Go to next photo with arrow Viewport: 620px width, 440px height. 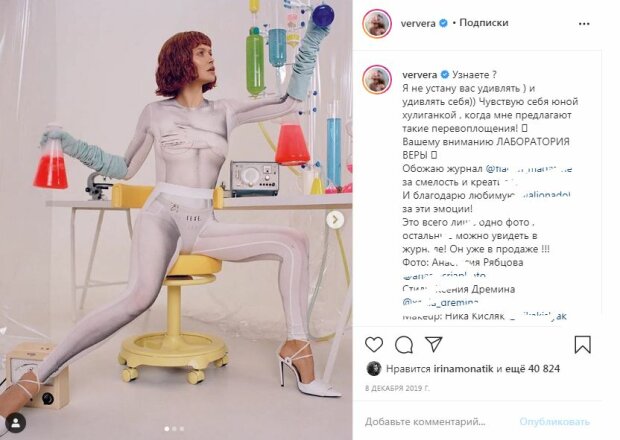335,219
